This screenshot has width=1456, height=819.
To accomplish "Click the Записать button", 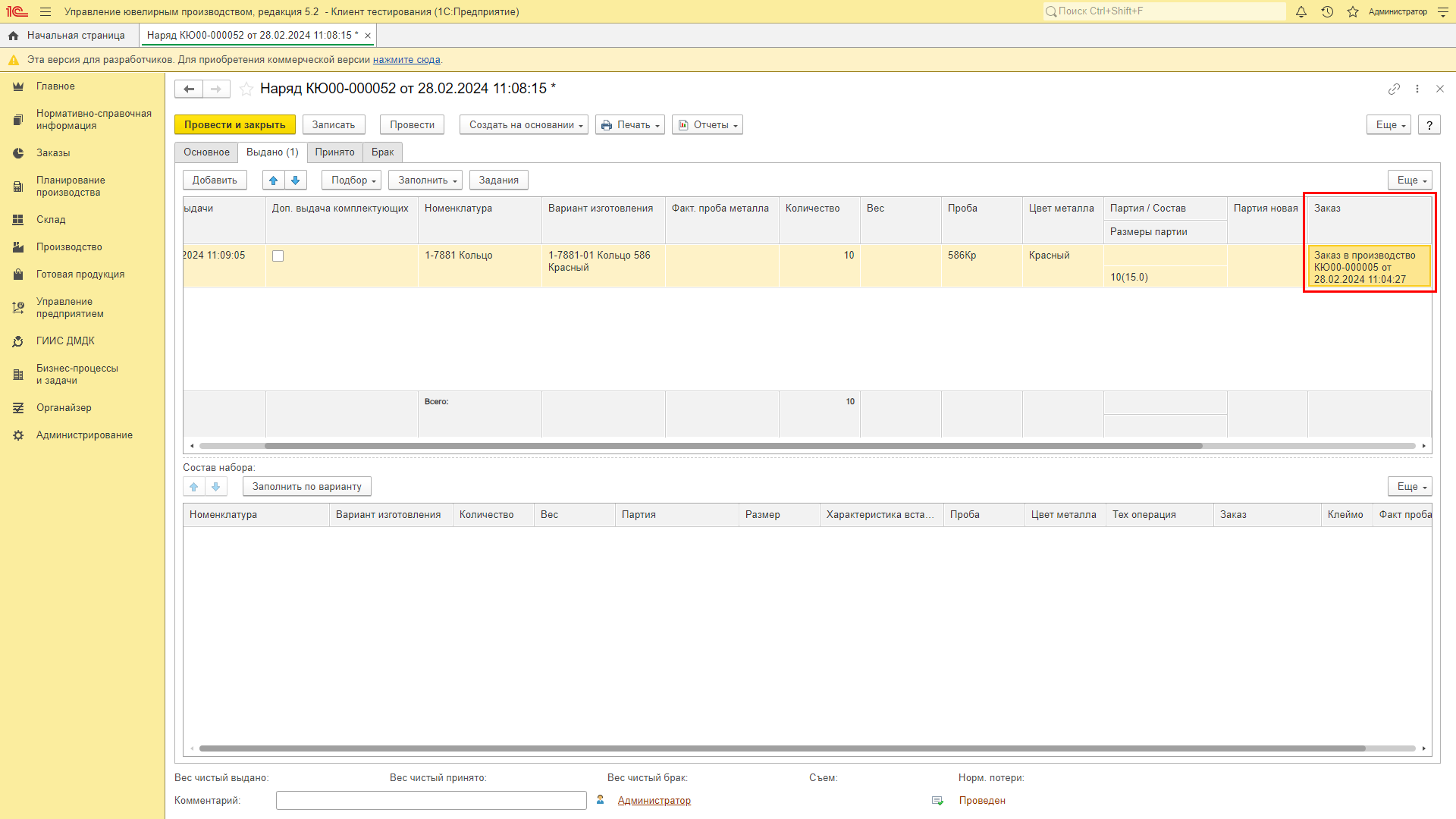I will pyautogui.click(x=334, y=125).
